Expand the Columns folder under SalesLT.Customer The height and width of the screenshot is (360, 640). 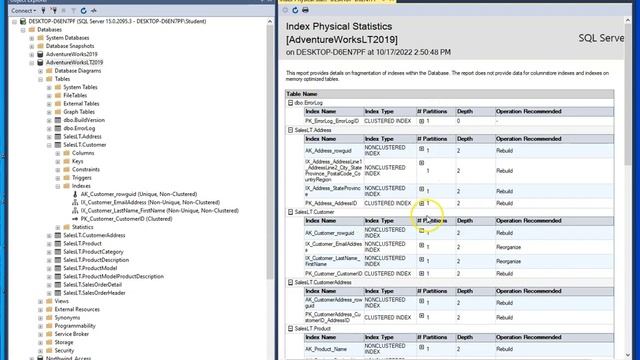[x=58, y=153]
